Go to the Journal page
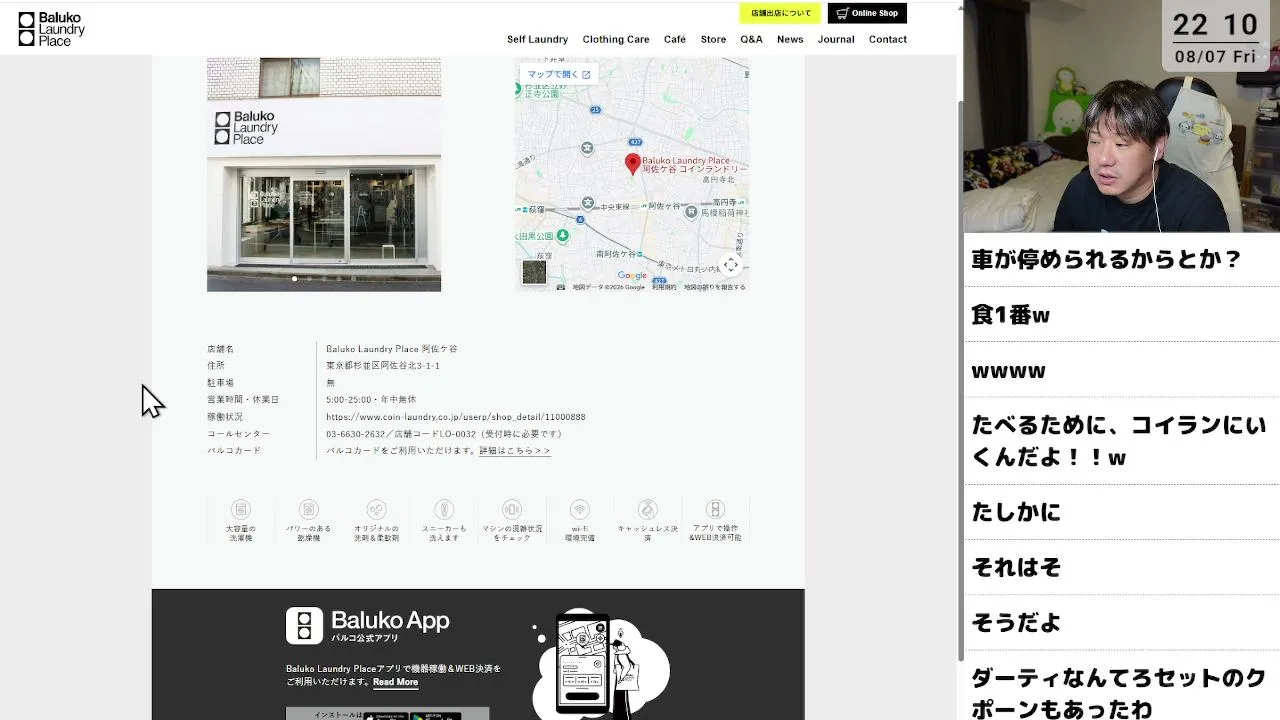Viewport: 1280px width, 720px height. point(836,39)
